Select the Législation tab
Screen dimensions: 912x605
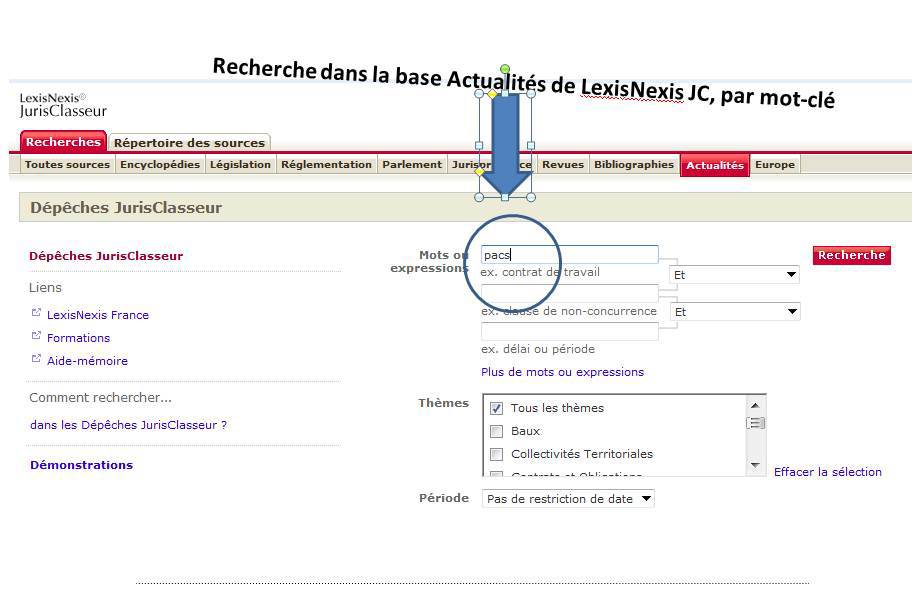tap(240, 165)
